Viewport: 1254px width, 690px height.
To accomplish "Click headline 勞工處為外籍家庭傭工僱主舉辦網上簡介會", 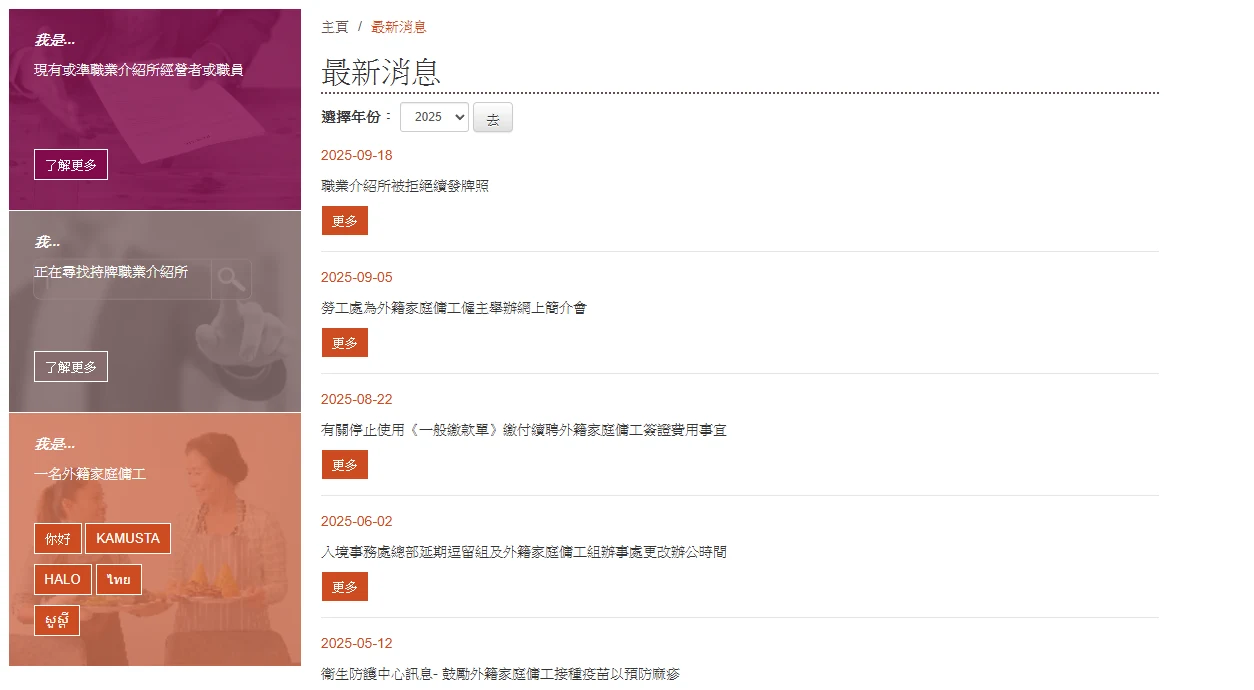I will 454,308.
